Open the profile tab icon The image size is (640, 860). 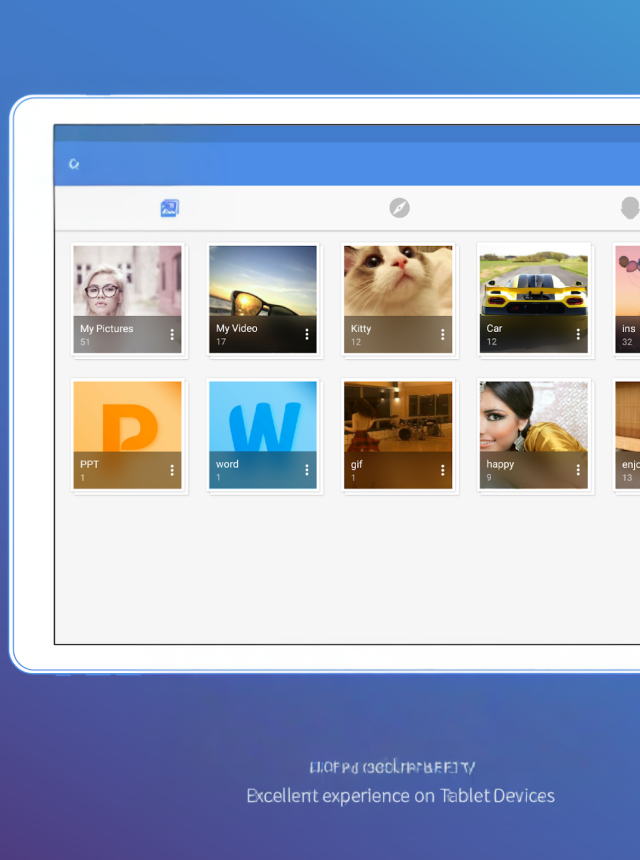(629, 208)
